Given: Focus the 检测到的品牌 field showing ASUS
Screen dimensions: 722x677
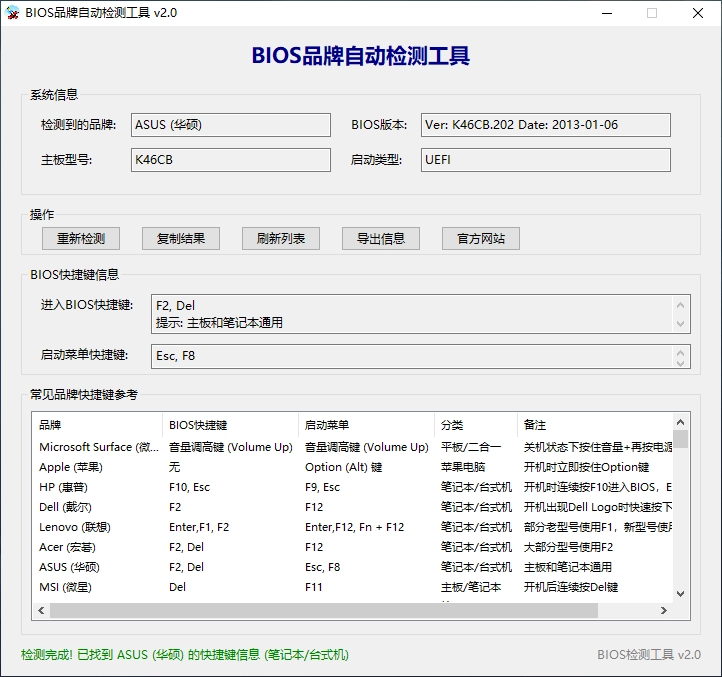Looking at the screenshot, I should click(231, 125).
